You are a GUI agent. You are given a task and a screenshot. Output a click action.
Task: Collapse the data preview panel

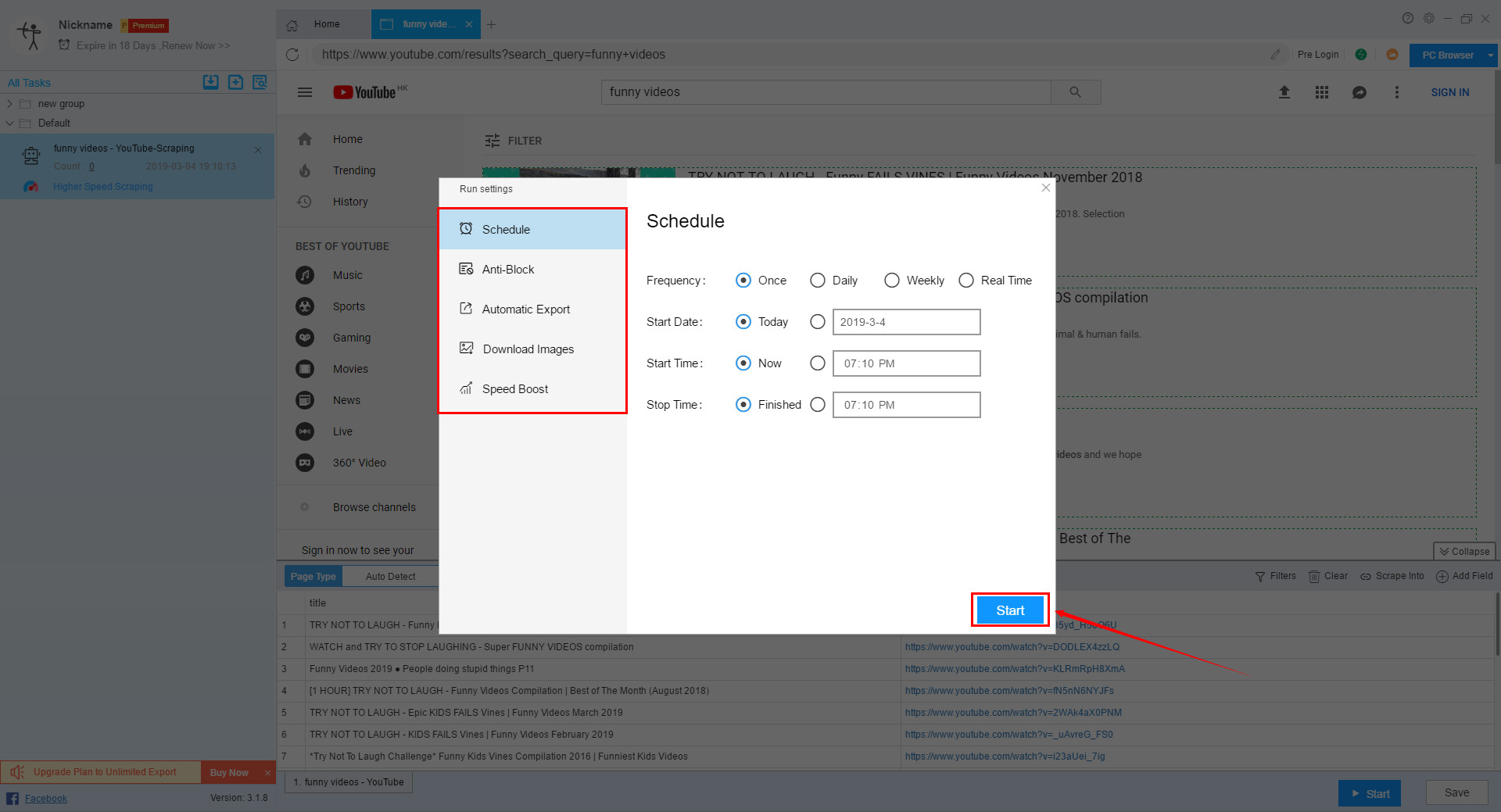[x=1464, y=551]
